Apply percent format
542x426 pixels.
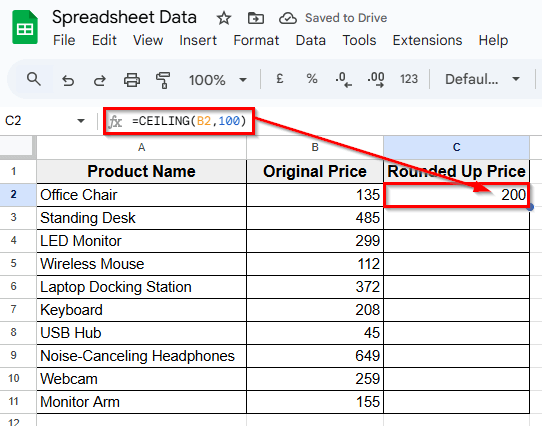coord(312,79)
